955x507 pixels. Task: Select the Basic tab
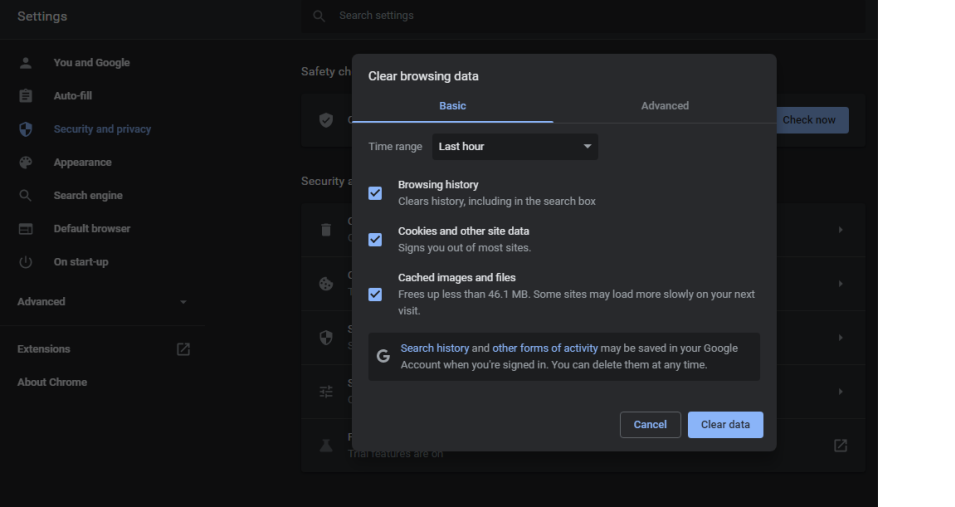452,106
